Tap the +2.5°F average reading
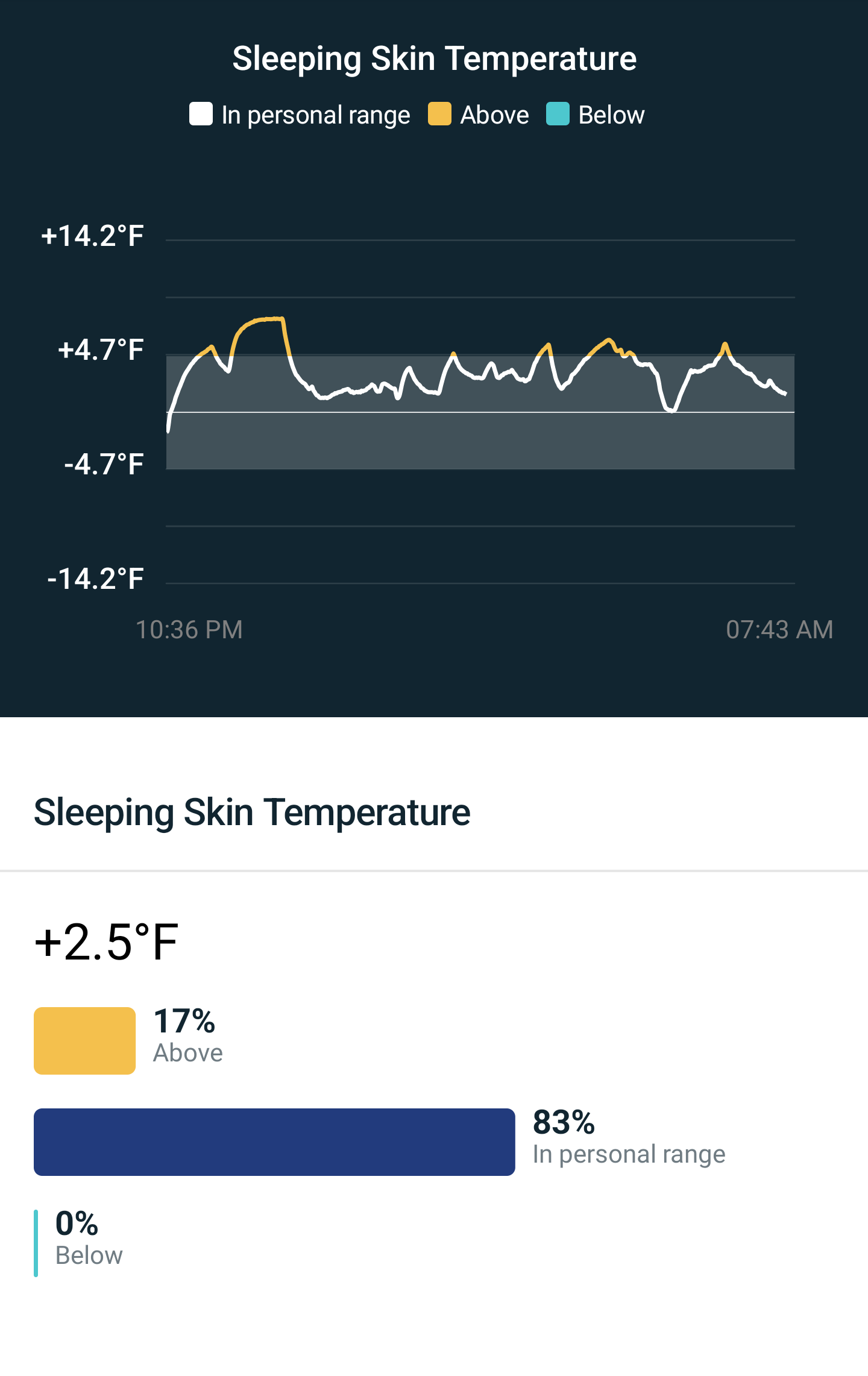Image resolution: width=868 pixels, height=1376 pixels. (x=106, y=942)
